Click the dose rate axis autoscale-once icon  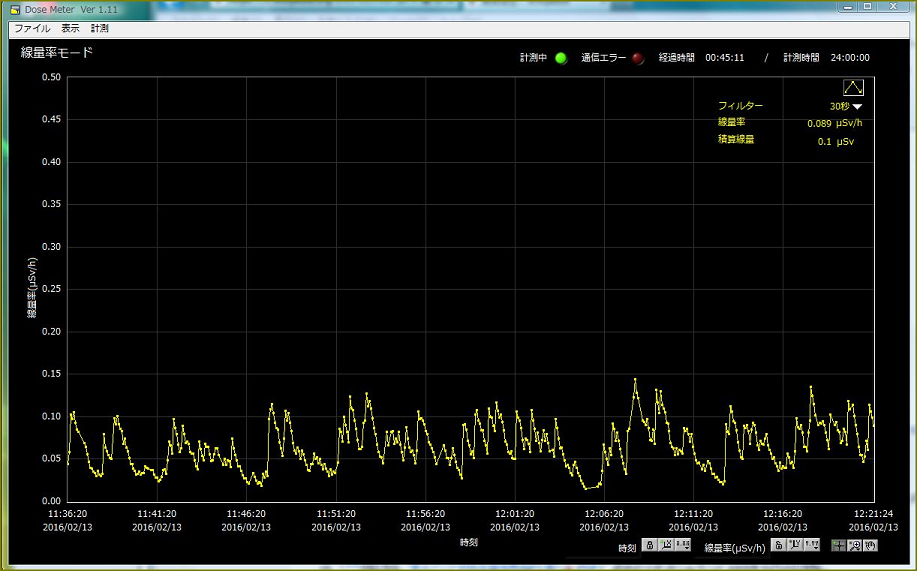(795, 545)
